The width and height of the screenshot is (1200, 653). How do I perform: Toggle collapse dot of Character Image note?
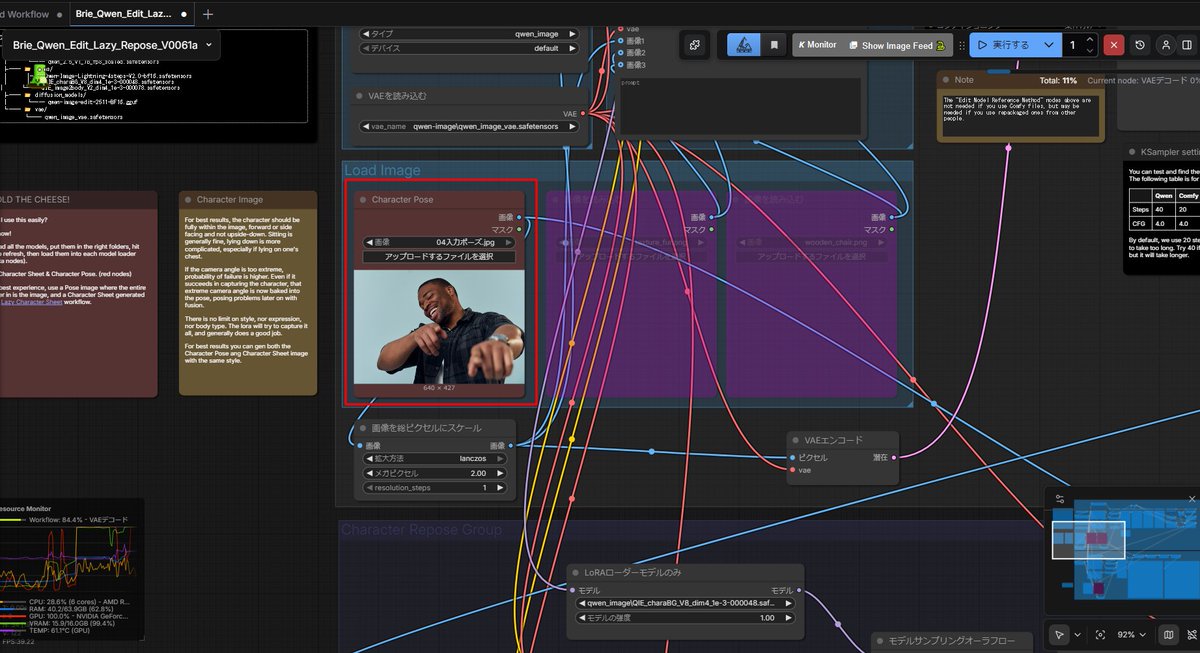(188, 200)
